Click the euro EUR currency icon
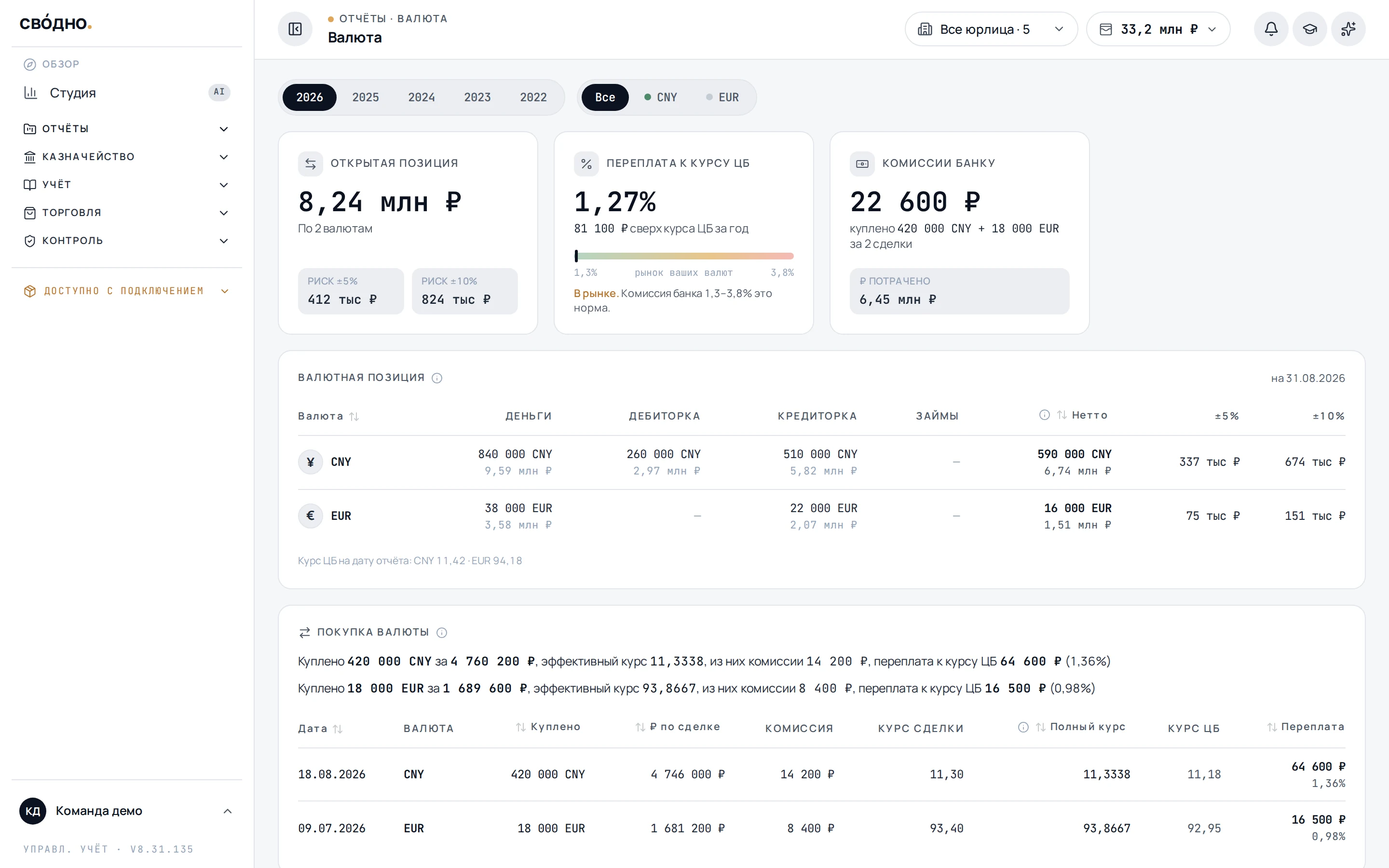Screen dimensions: 1389x868 311,516
